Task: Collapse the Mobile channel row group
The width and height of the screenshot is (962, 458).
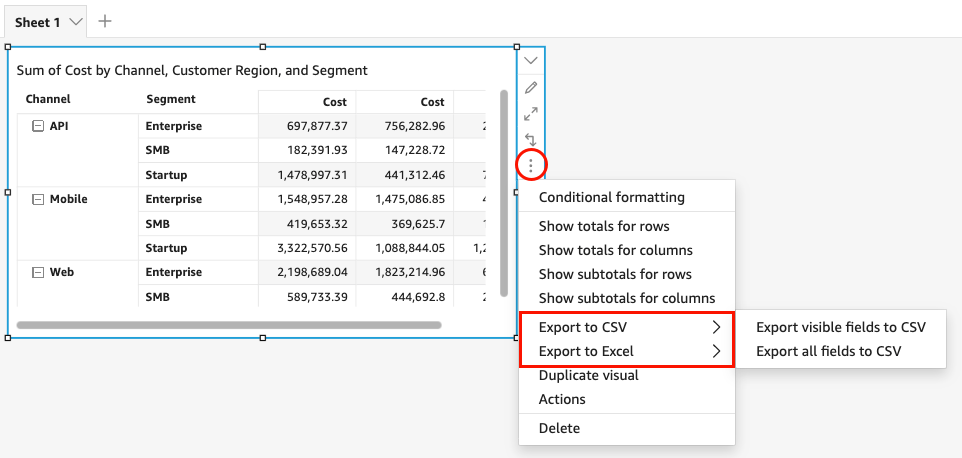Action: 38,199
